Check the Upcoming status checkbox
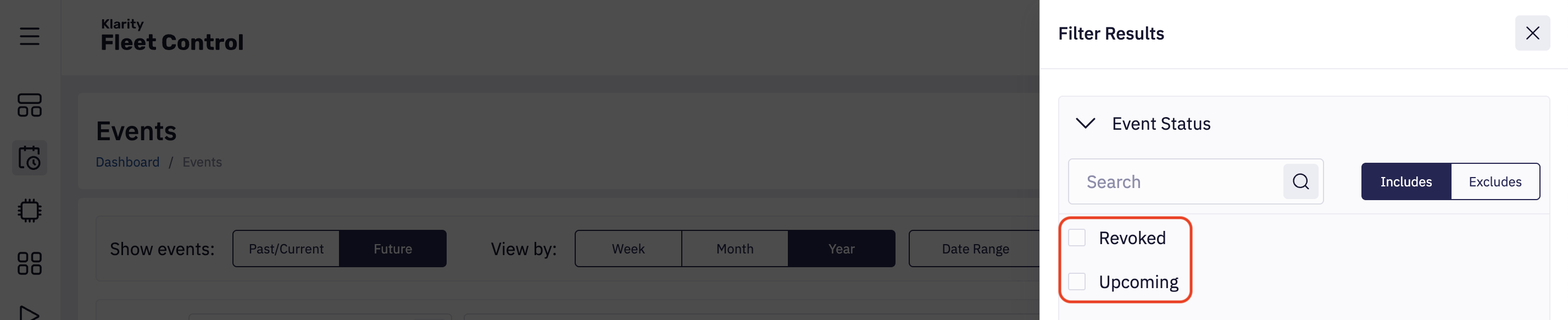This screenshot has height=320, width=1568. pos(1077,282)
